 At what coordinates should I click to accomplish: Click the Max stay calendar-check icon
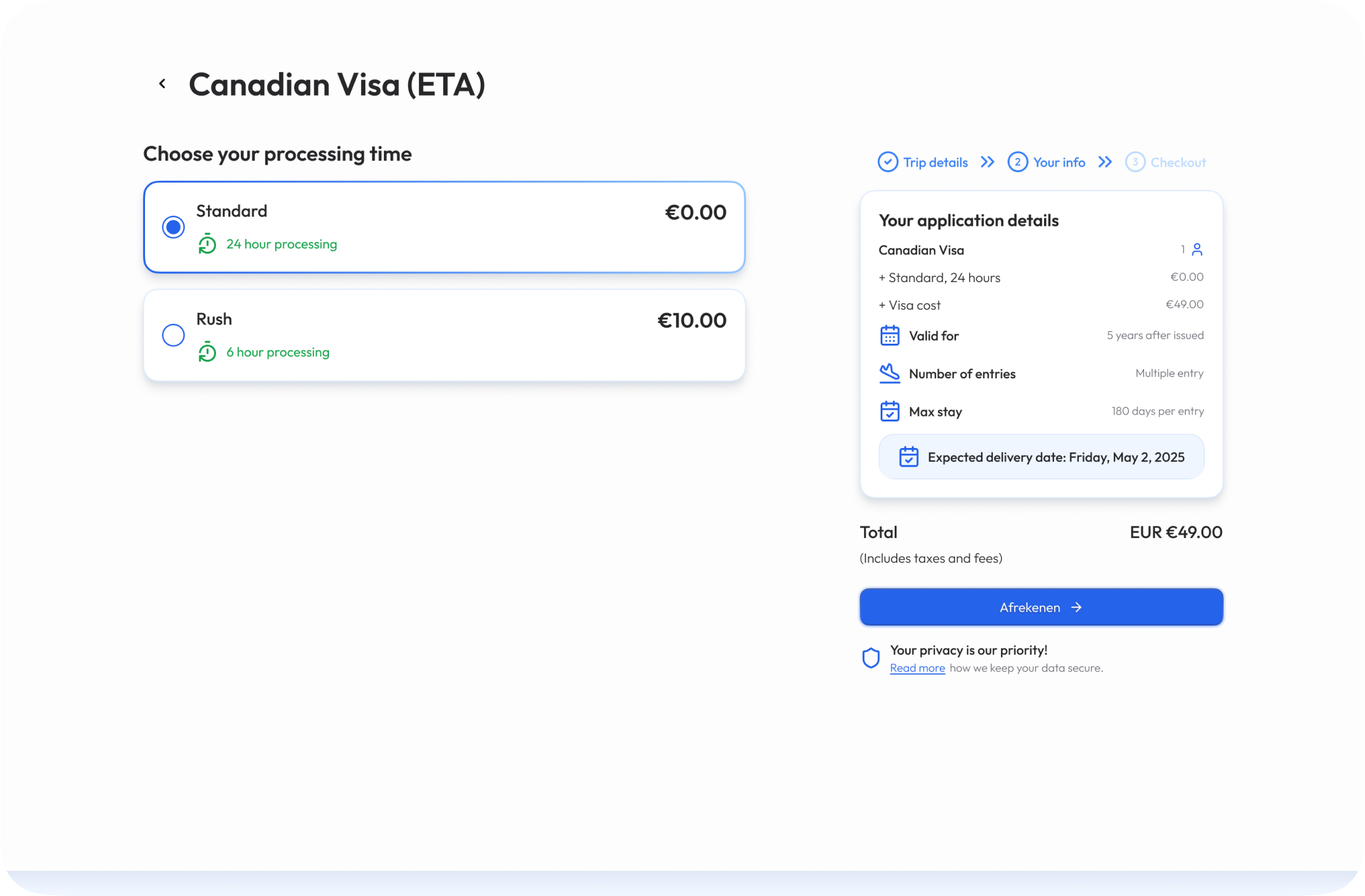tap(890, 411)
